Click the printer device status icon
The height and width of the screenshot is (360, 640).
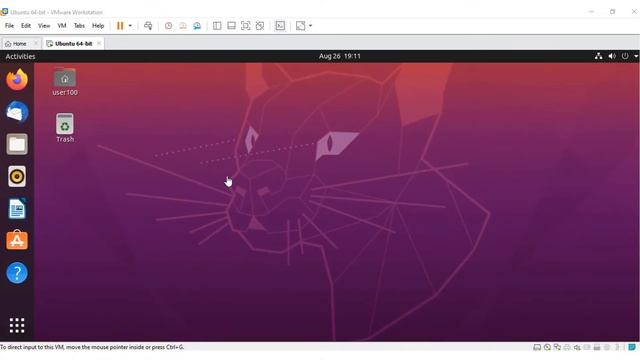[567, 347]
